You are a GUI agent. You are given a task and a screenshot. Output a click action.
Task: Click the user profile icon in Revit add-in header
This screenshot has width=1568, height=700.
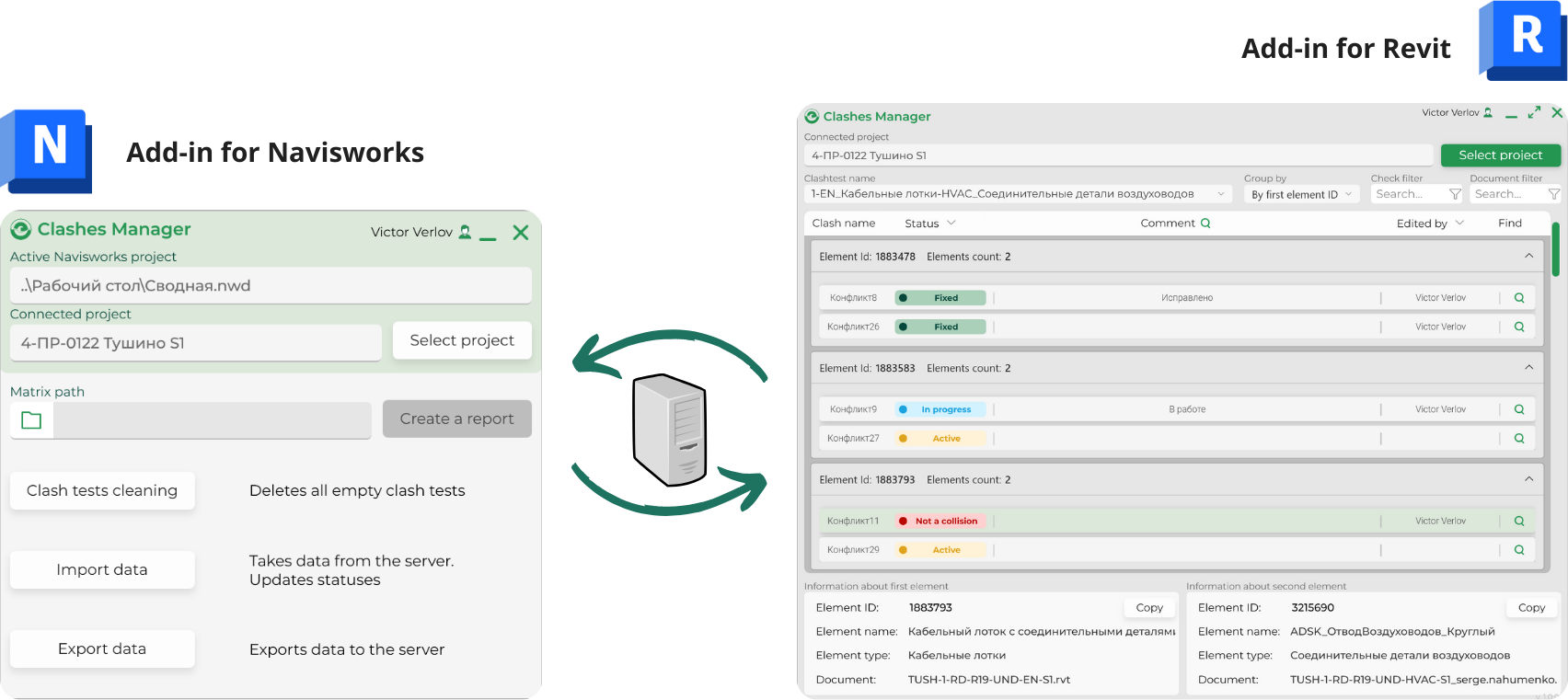(1488, 112)
